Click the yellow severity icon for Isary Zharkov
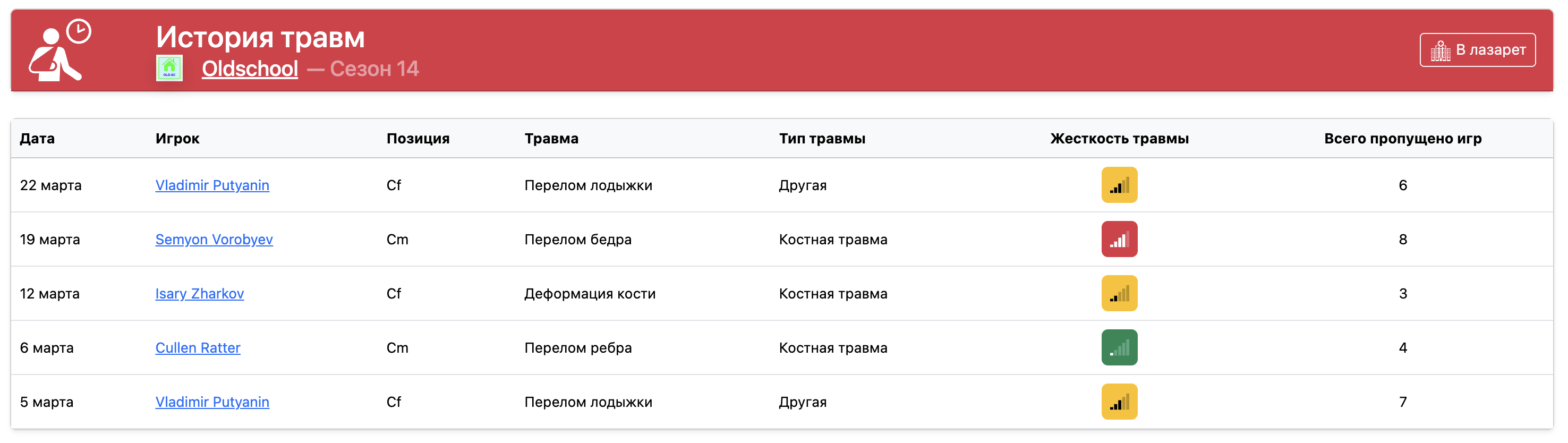 (x=1119, y=293)
